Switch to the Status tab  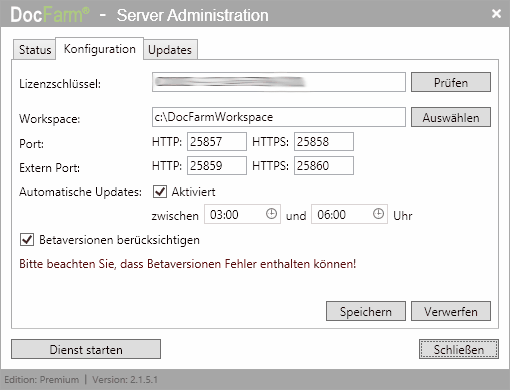tap(35, 50)
